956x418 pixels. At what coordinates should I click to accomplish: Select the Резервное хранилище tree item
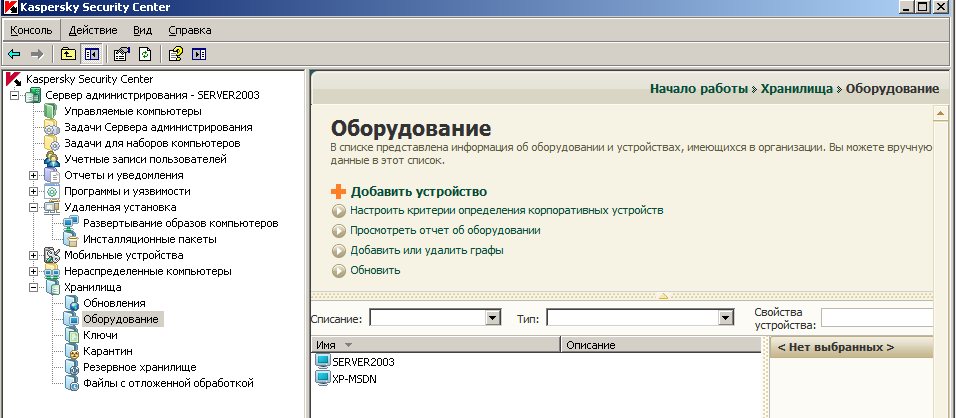[140, 367]
